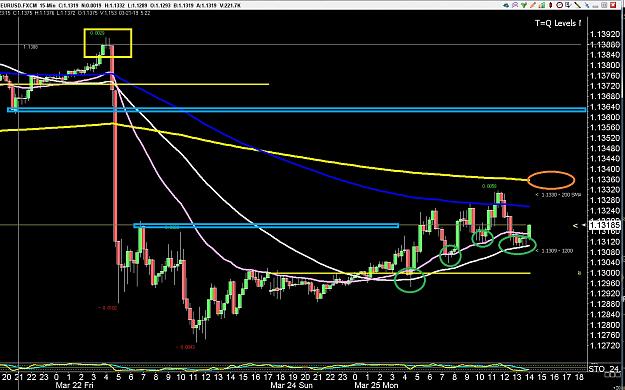Click the 1.13280 price axis label
Image resolution: width=625 pixels, height=390 pixels.
[x=604, y=200]
